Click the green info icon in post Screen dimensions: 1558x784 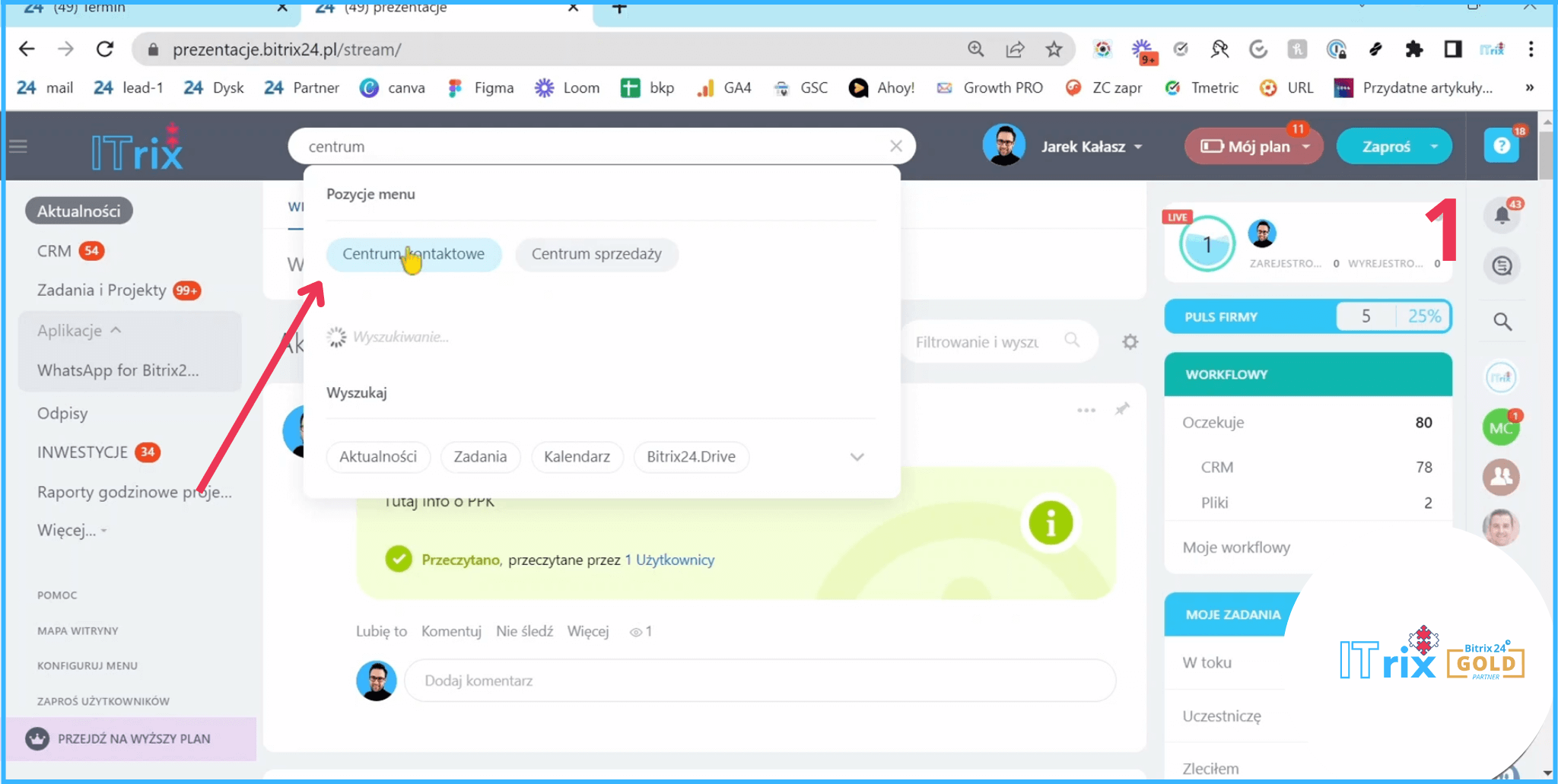(1051, 523)
